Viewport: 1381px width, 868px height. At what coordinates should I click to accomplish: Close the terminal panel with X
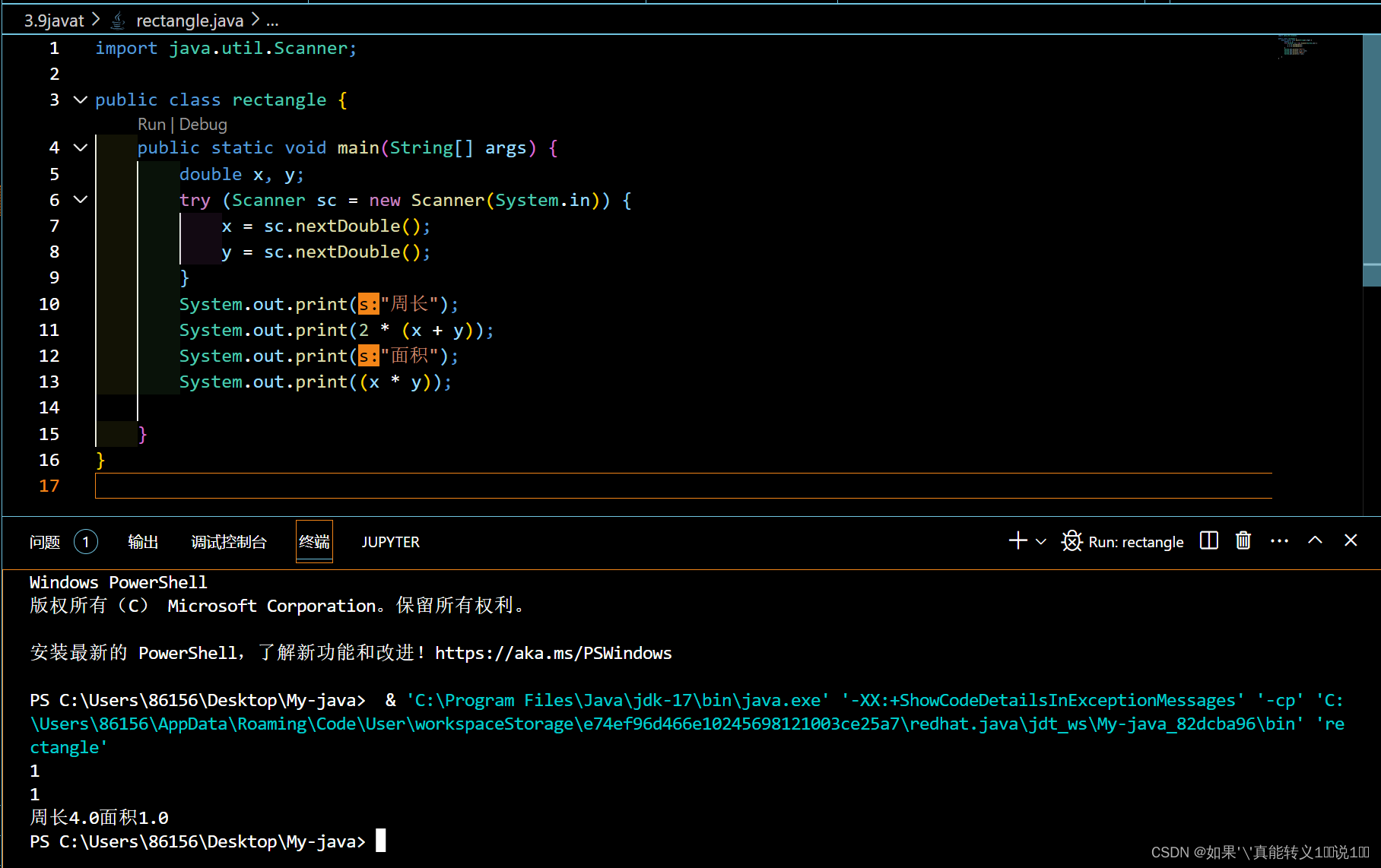point(1351,540)
